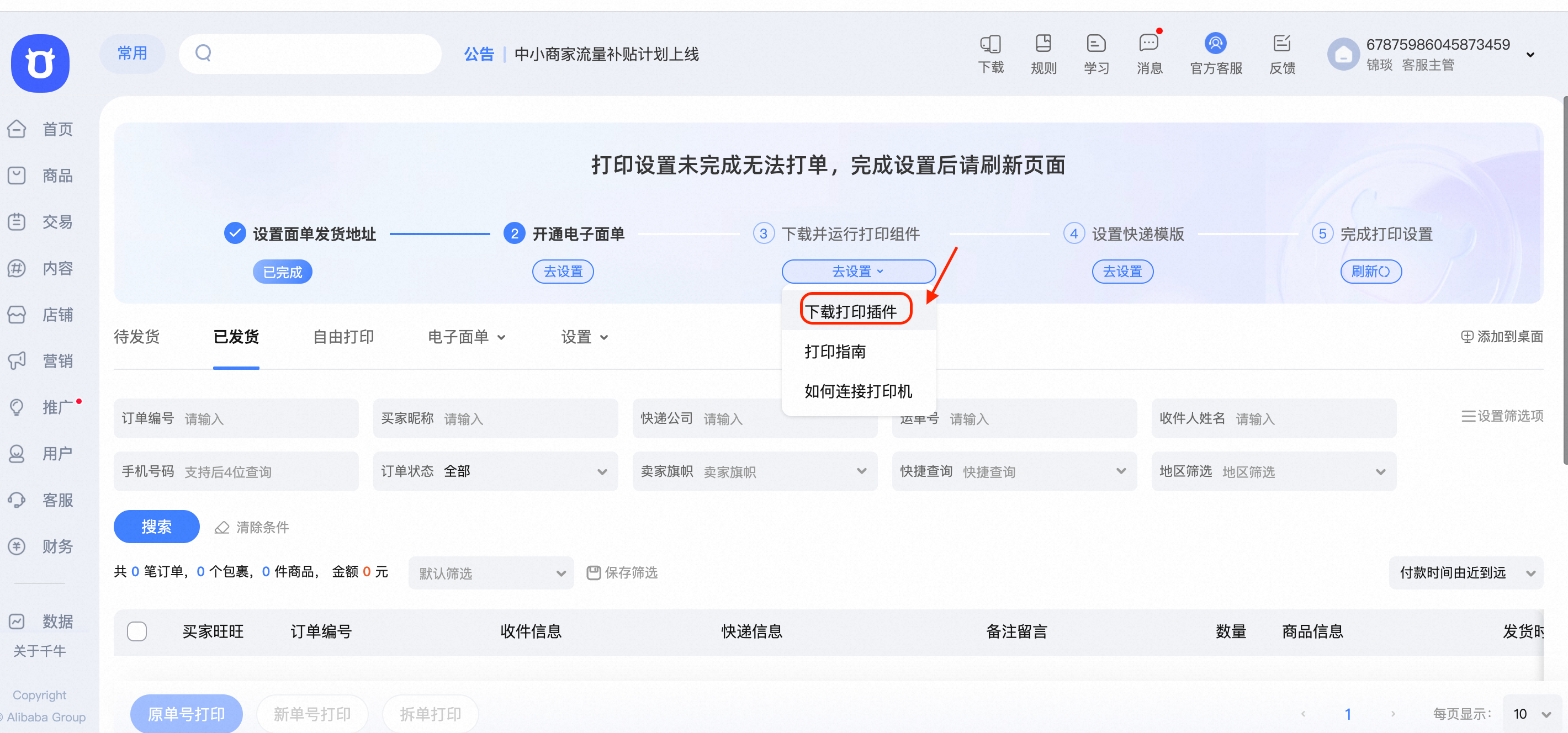1568x733 pixels.
Task: Switch to the 自由打印 tab
Action: tap(343, 337)
